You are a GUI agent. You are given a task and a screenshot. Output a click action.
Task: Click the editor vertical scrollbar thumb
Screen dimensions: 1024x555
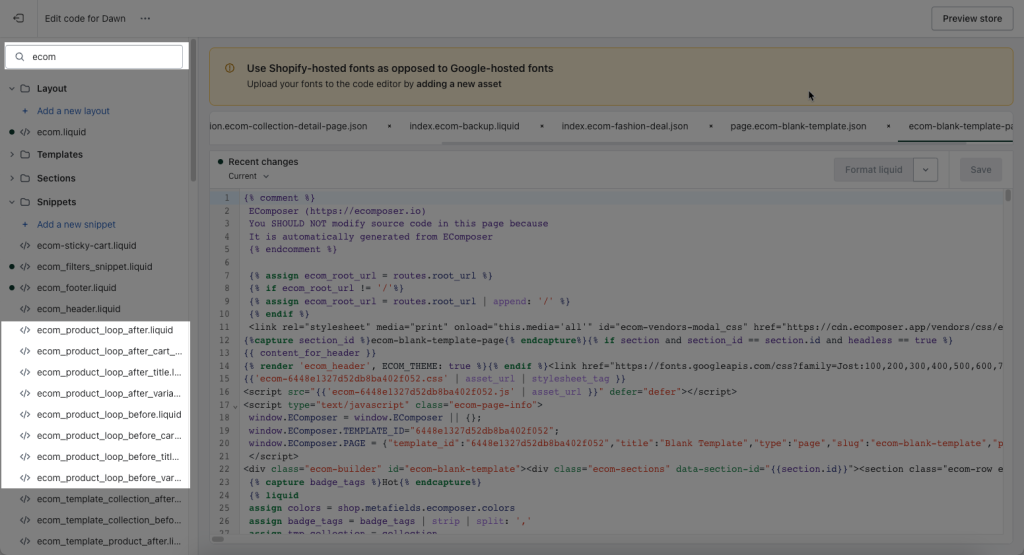coord(1008,195)
